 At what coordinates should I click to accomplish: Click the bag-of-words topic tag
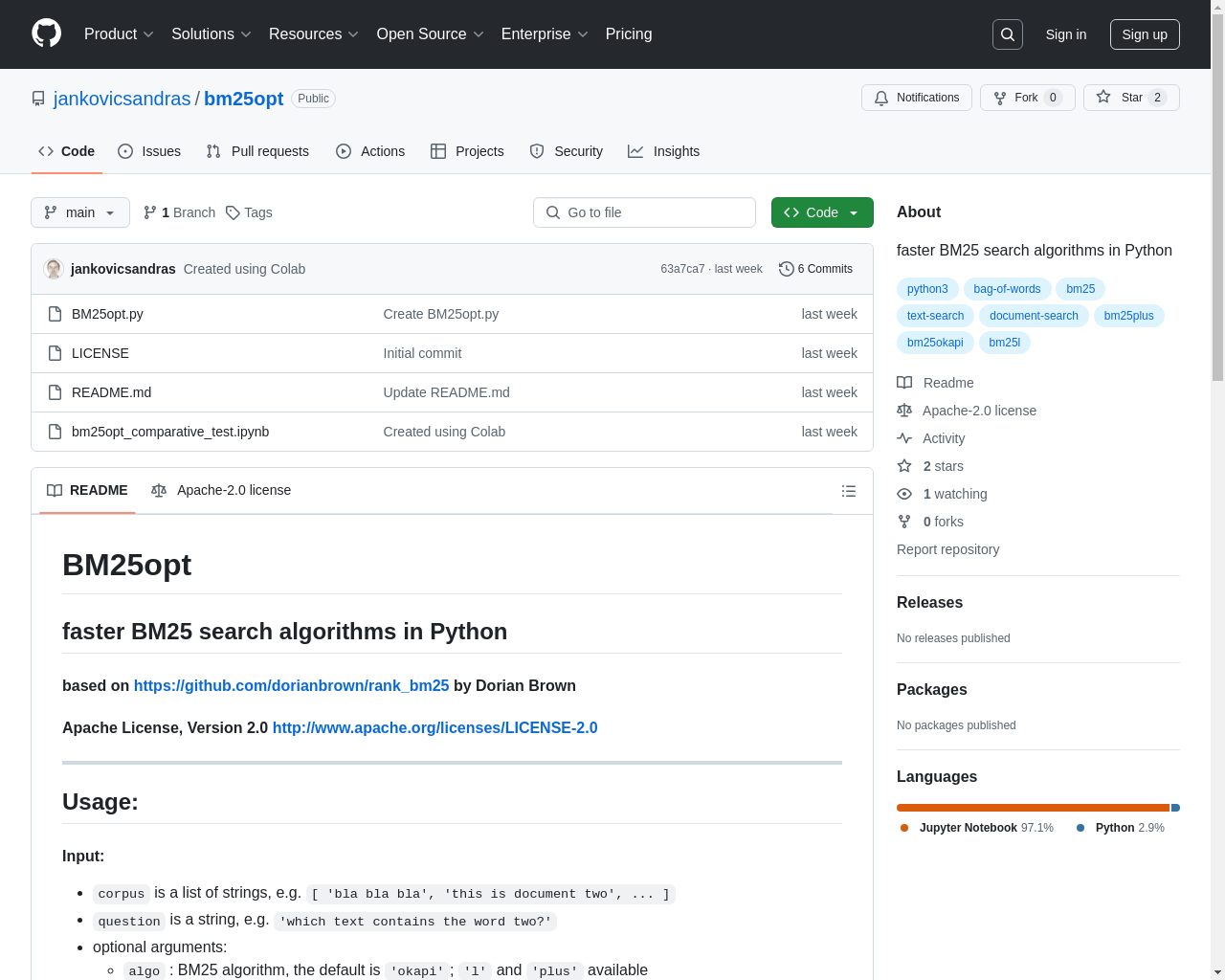click(x=1007, y=289)
